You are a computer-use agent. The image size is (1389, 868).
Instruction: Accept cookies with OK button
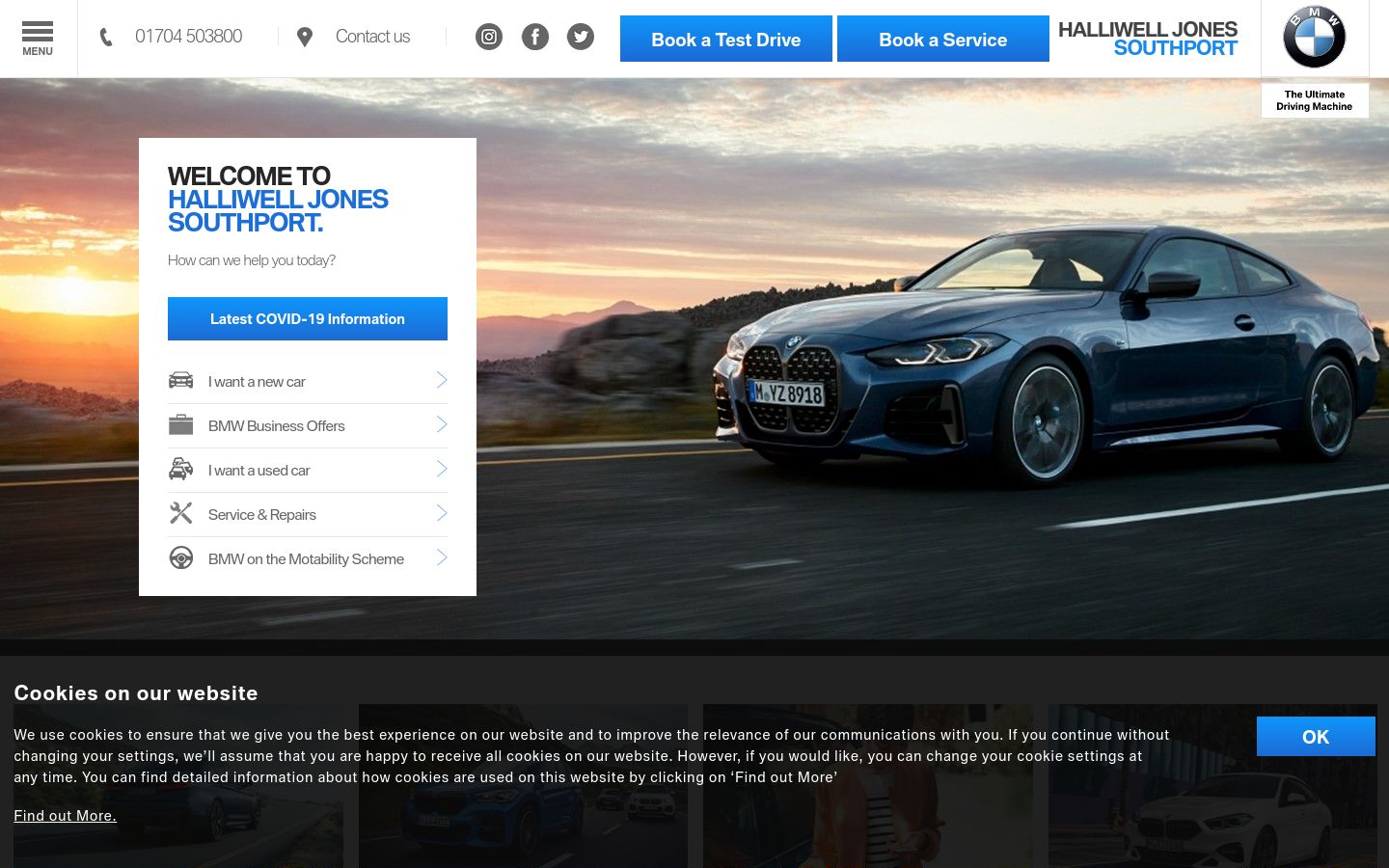point(1316,736)
